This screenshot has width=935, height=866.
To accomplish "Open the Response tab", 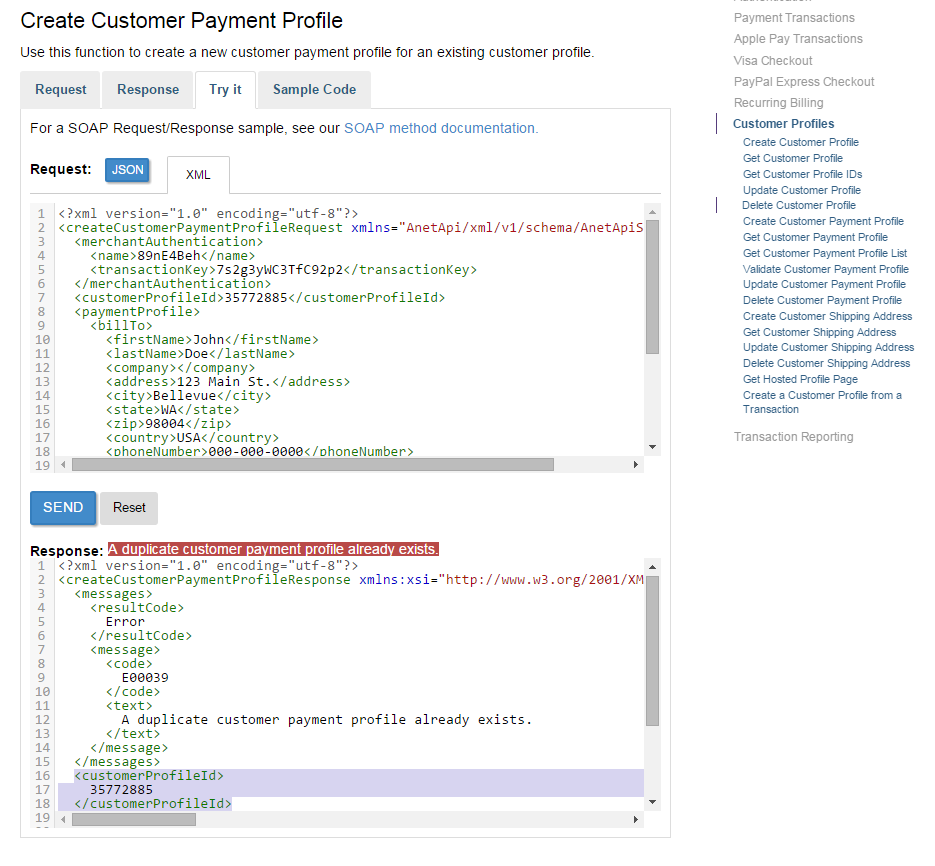I will pos(148,90).
